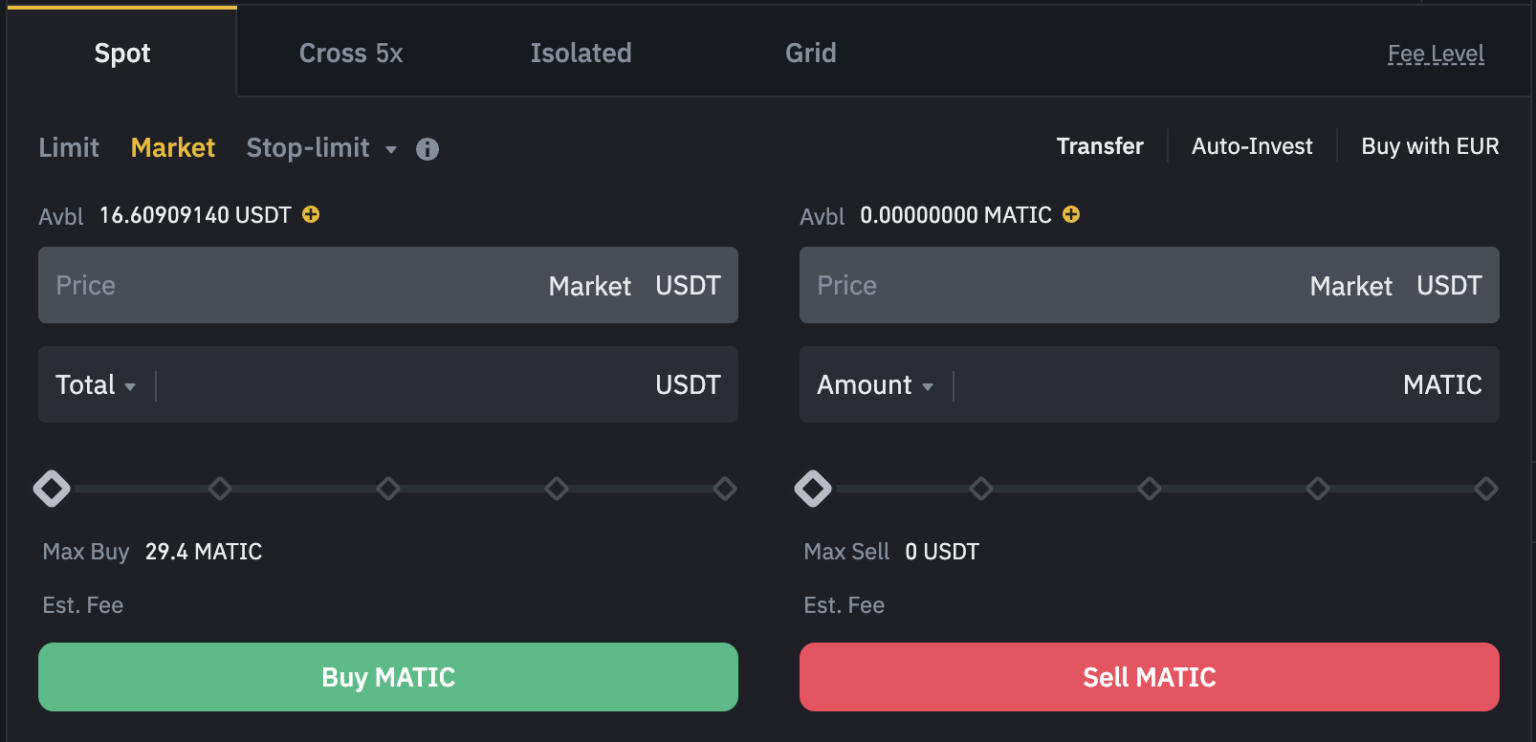This screenshot has height=742, width=1536.
Task: Open the Grid trading tab
Action: (810, 53)
